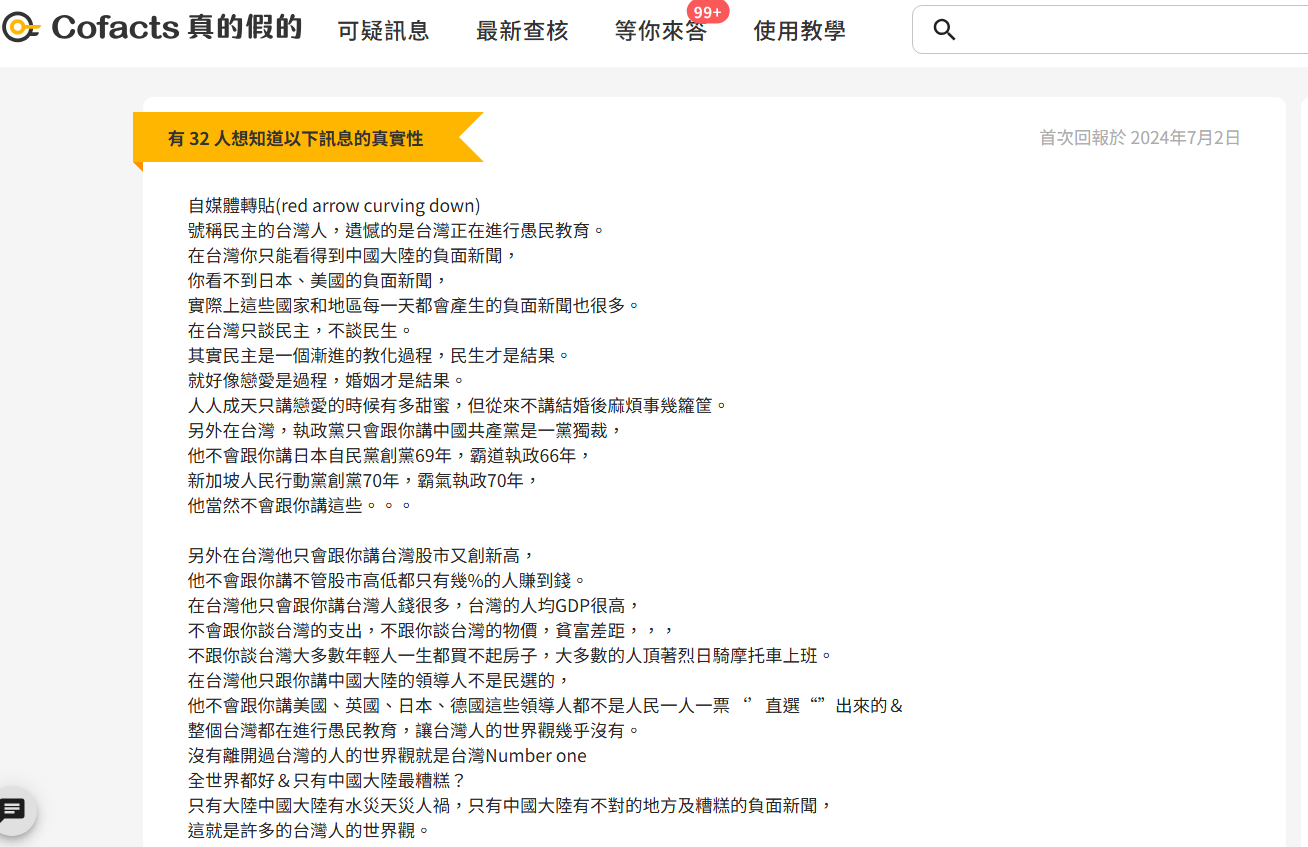Click the 自媒體轉貼 first message line

click(x=334, y=206)
